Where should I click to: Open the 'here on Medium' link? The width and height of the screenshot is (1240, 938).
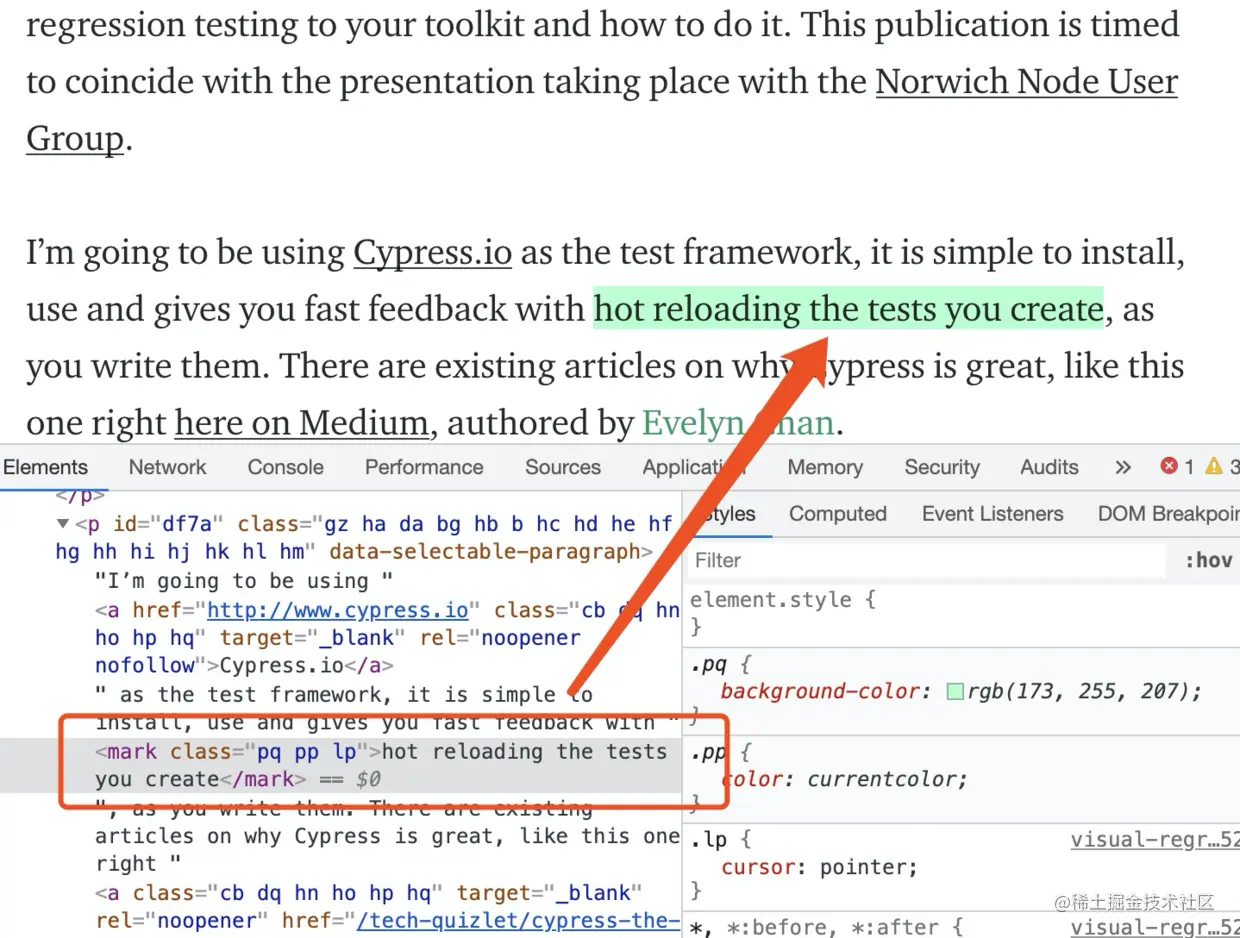[x=302, y=423]
